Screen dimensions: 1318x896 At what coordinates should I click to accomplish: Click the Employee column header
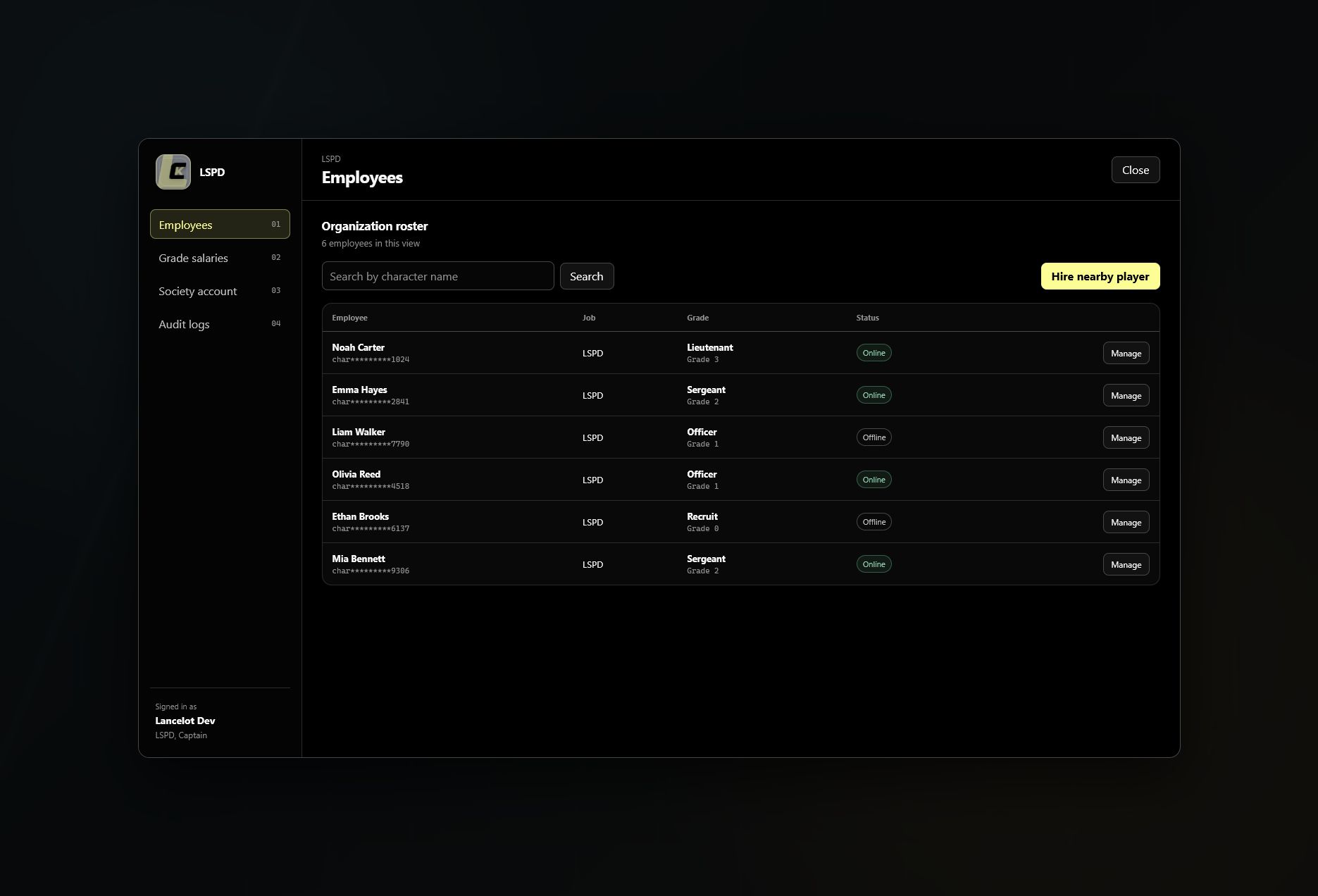click(350, 318)
